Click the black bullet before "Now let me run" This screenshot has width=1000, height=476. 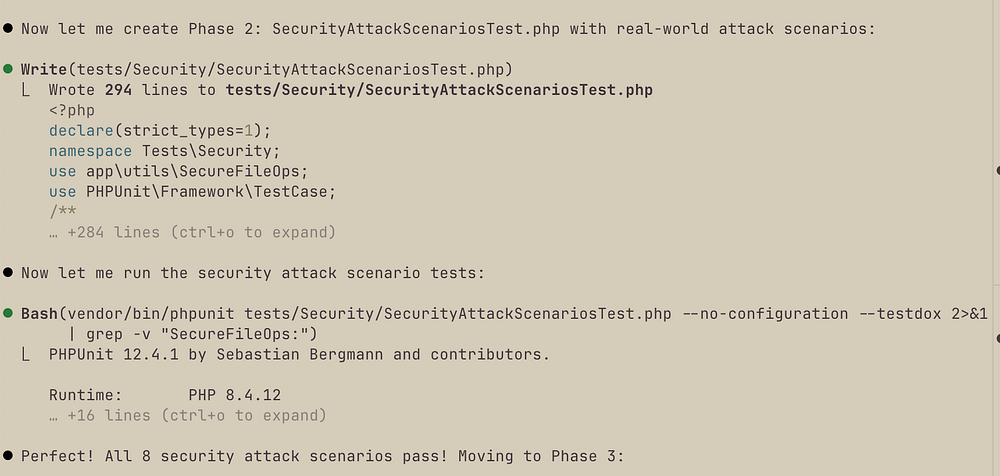9,272
